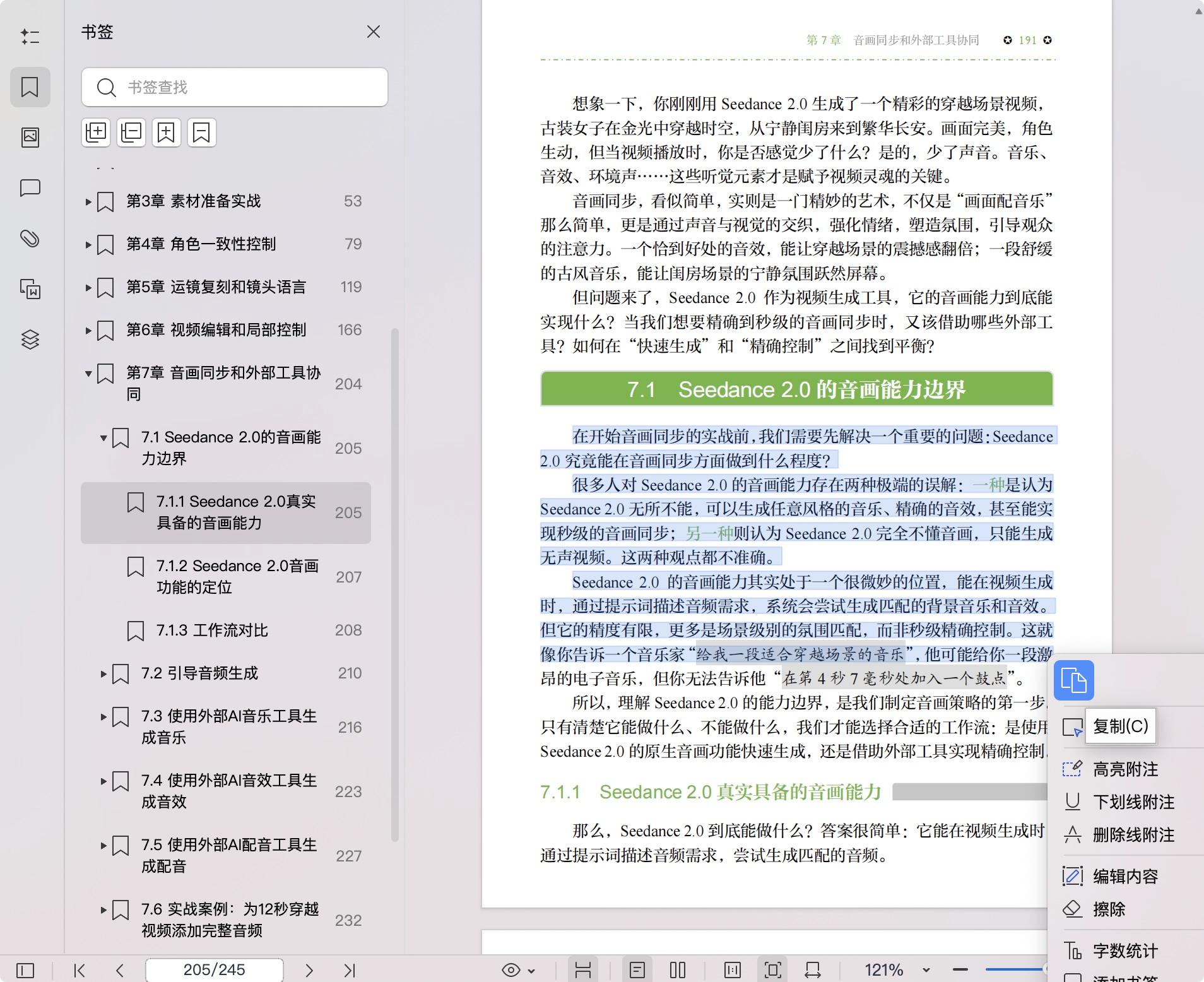Open the attachments paperclip icon
1204x982 pixels.
[30, 239]
